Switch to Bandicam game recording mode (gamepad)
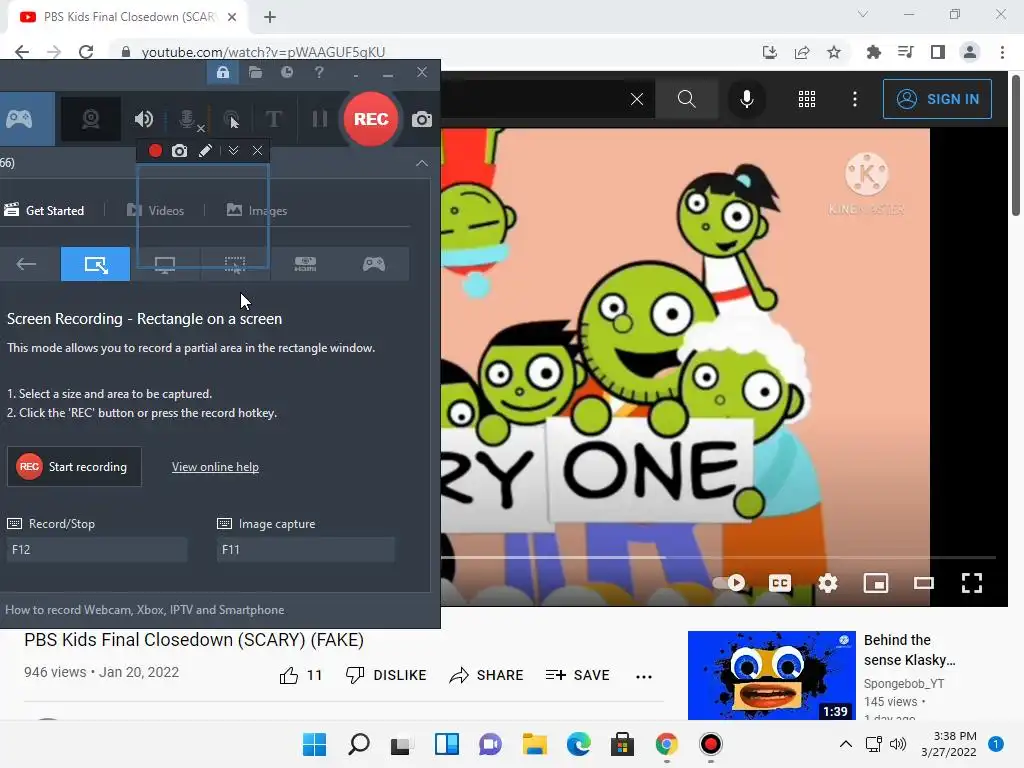The height and width of the screenshot is (768, 1024). [20, 119]
